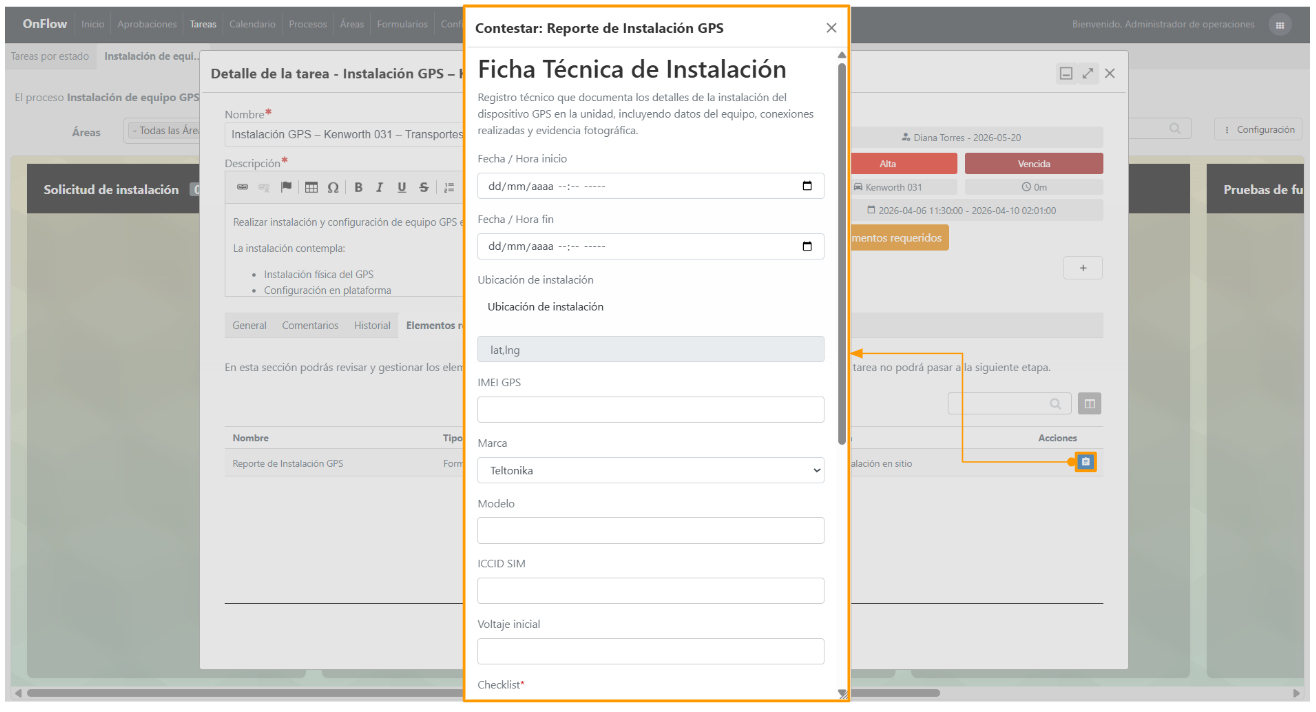Click the lat,lng location field

pos(651,349)
